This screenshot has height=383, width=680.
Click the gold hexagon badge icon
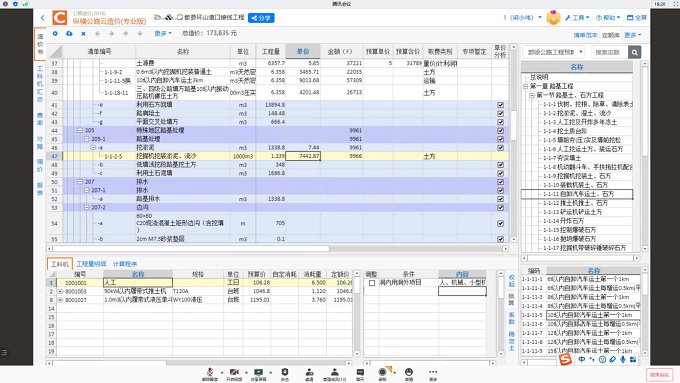click(553, 18)
